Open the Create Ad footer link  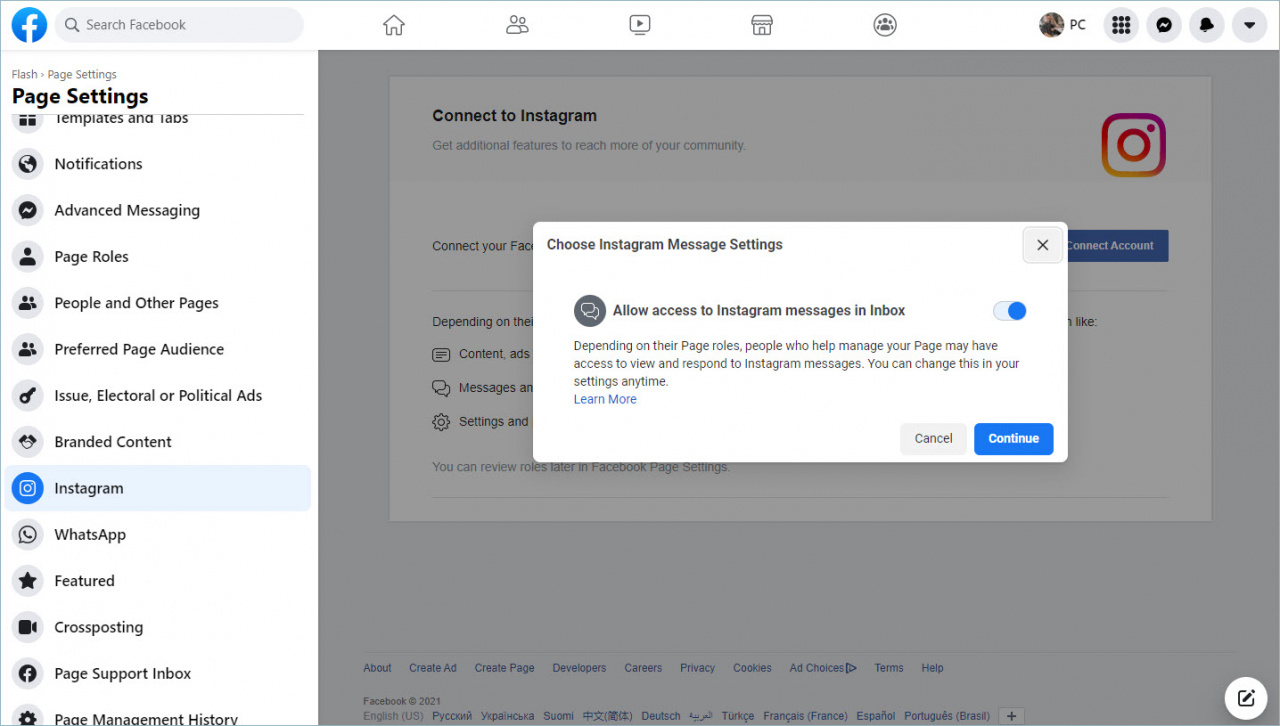[x=433, y=668]
